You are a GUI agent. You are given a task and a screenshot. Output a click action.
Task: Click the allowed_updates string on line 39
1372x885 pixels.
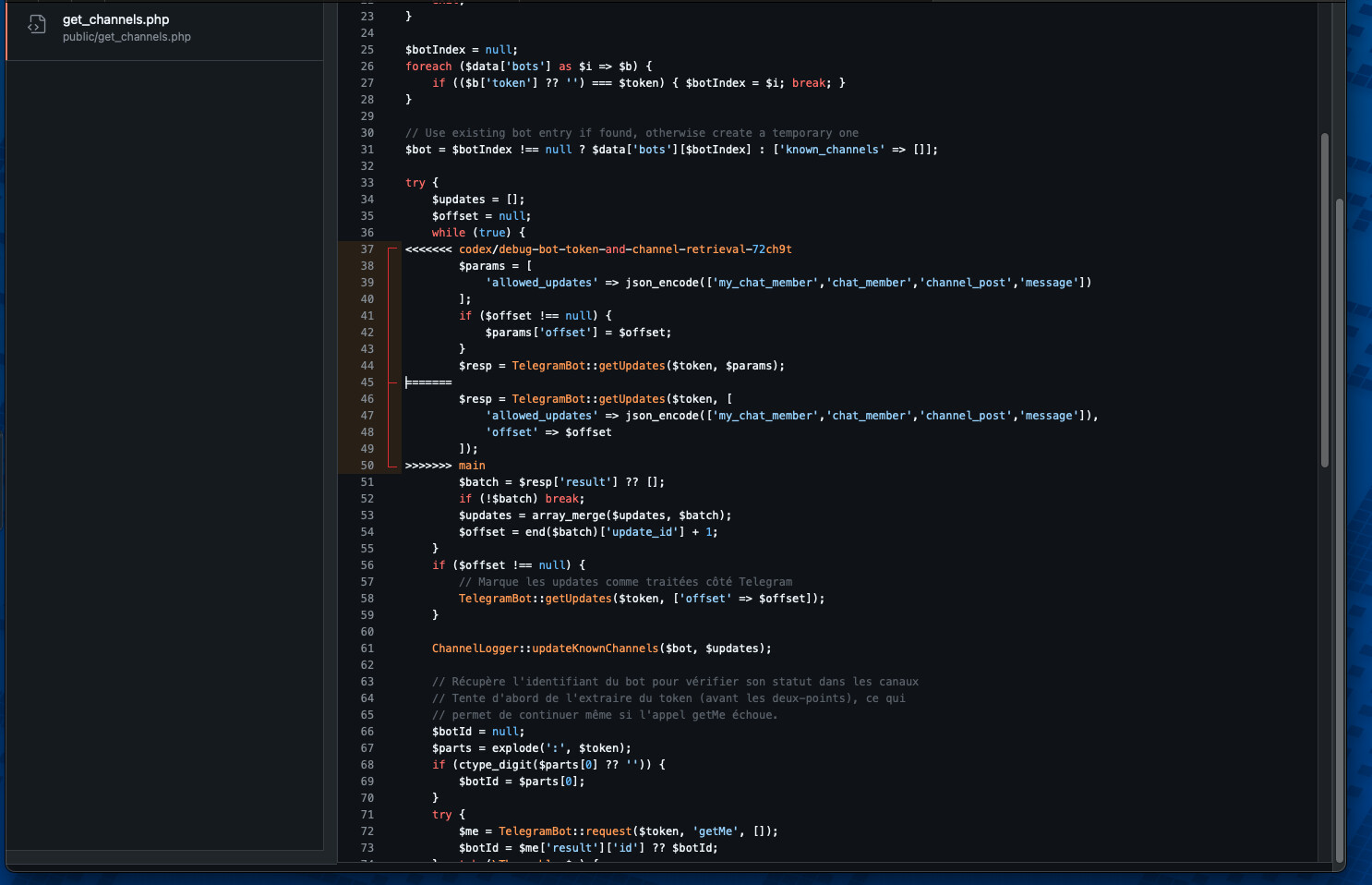[x=541, y=282]
